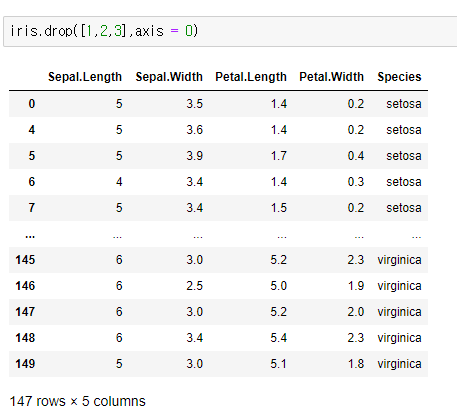The height and width of the screenshot is (409, 457).
Task: Click row index 0
Action: tap(32, 104)
